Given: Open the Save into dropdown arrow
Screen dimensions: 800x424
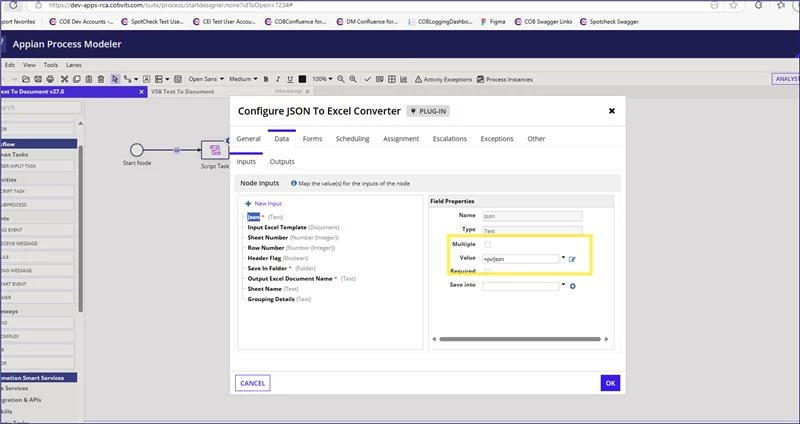Looking at the screenshot, I should pyautogui.click(x=563, y=285).
